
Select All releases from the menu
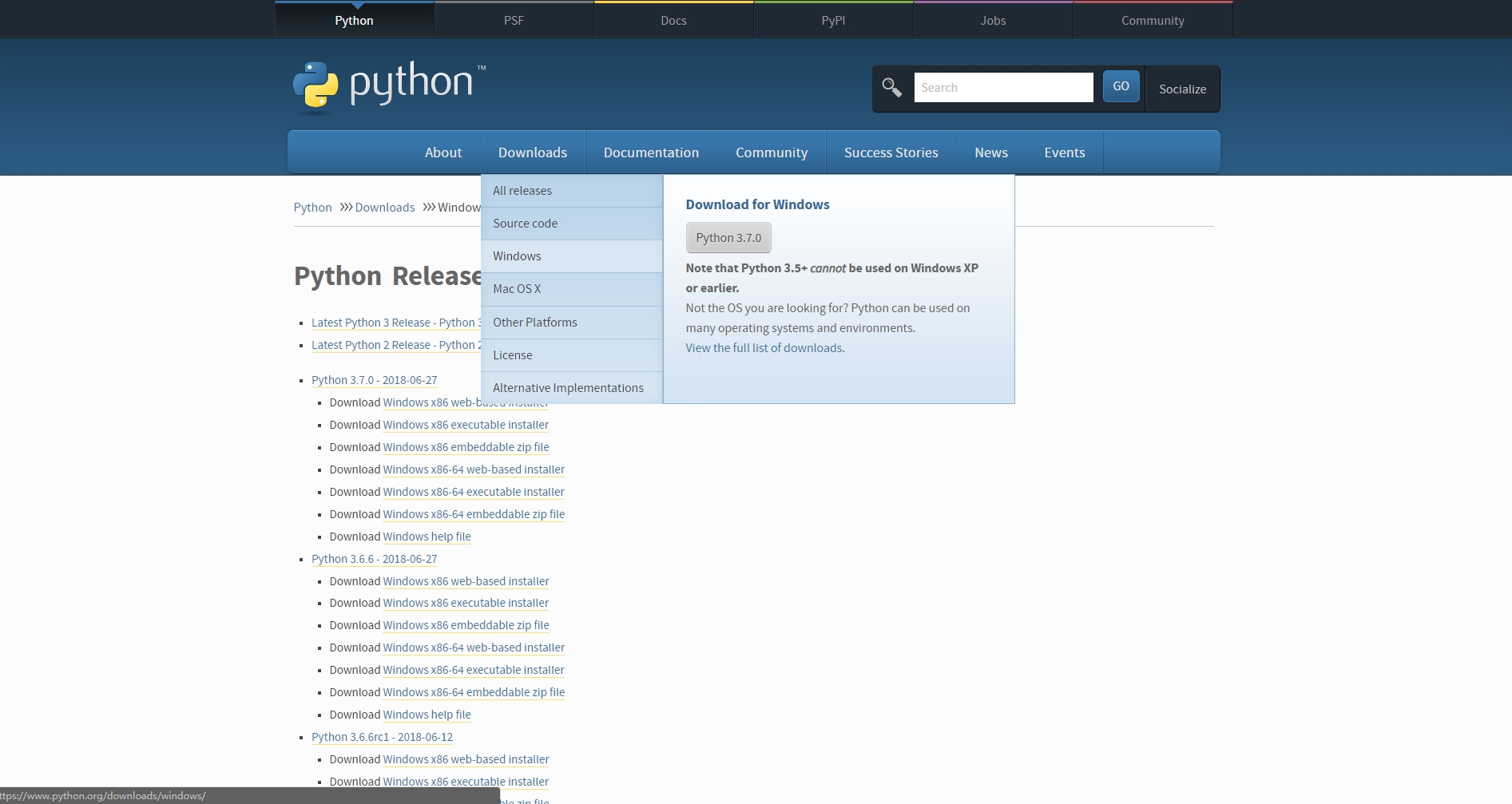pyautogui.click(x=522, y=191)
